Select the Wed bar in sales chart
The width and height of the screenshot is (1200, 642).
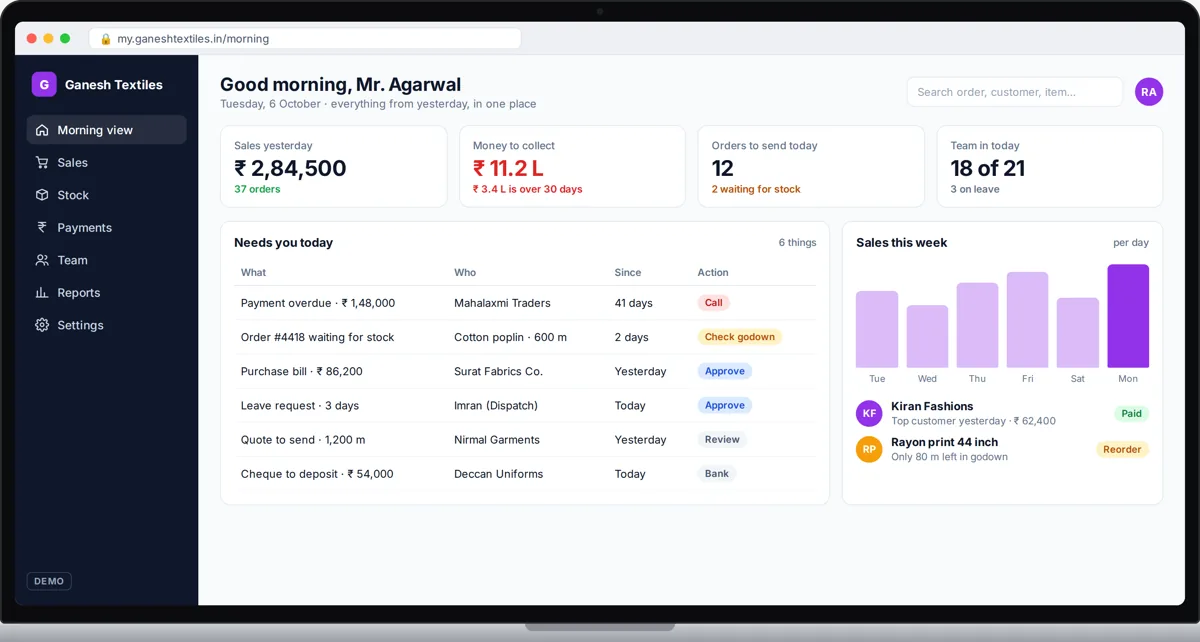coord(927,336)
